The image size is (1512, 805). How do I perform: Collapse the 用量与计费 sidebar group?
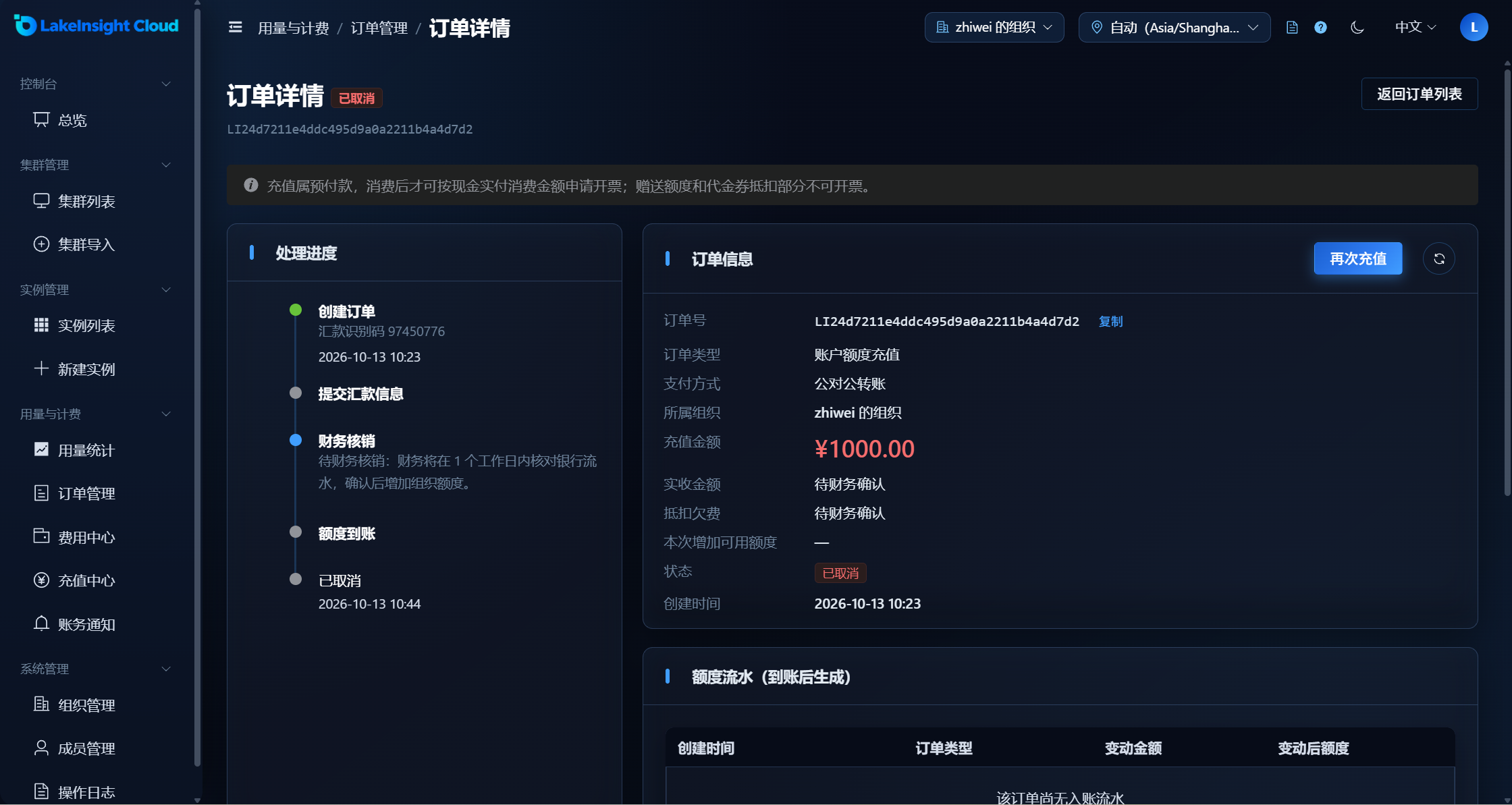[96, 414]
